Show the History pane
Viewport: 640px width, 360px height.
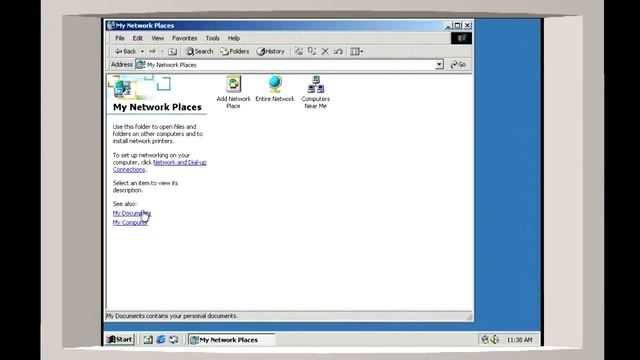click(271, 51)
